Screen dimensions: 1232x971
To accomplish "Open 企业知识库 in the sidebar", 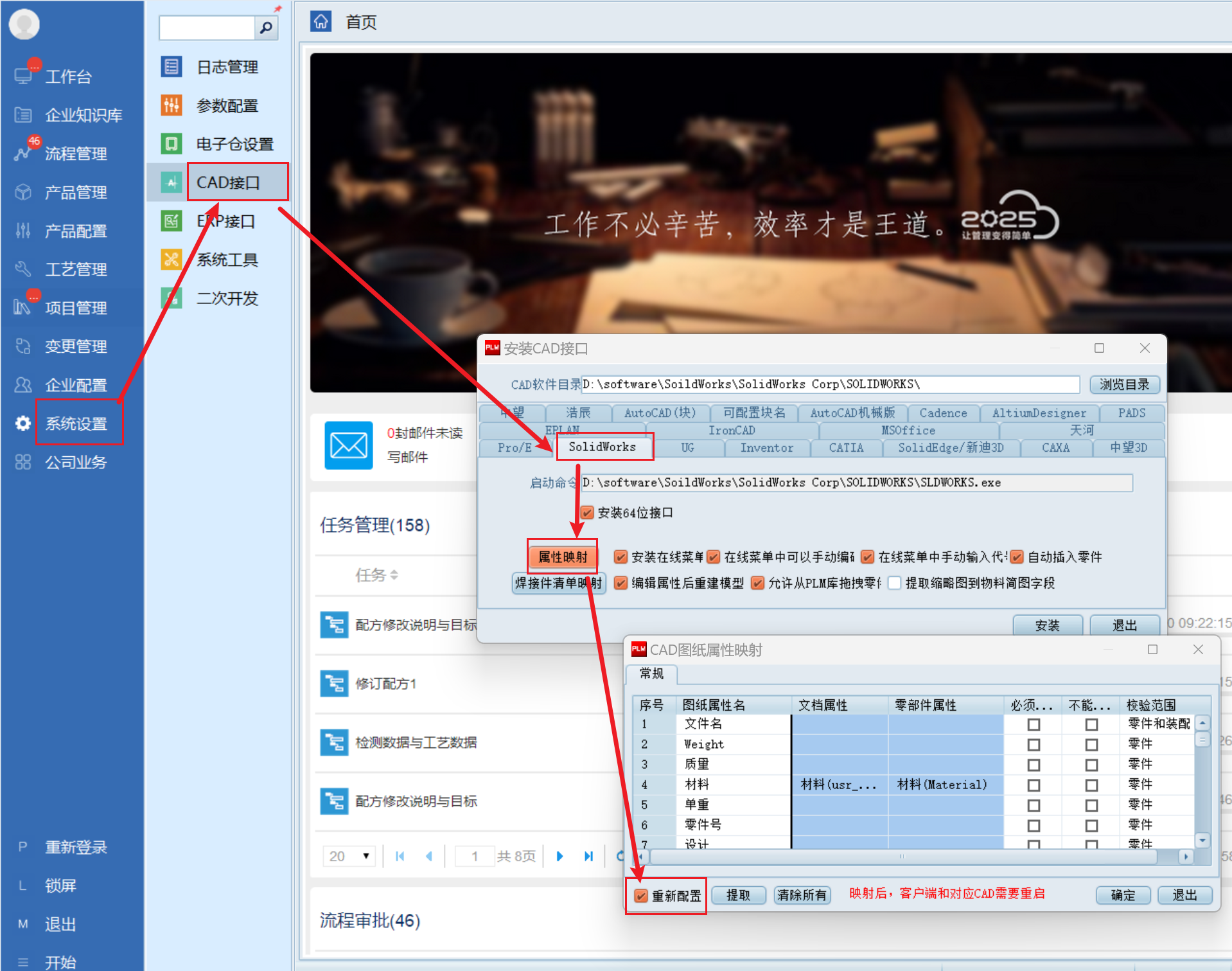I will point(83,115).
